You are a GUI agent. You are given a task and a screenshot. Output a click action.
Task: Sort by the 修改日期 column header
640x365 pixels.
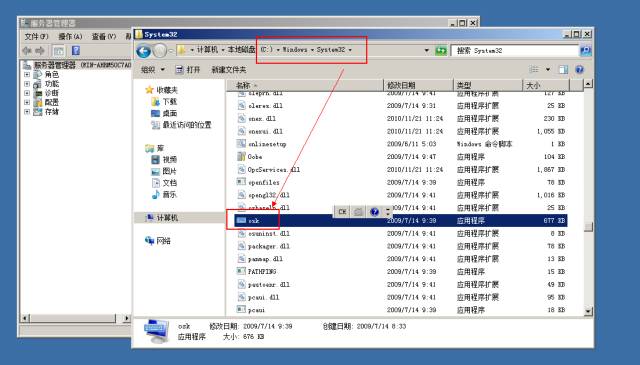pyautogui.click(x=418, y=85)
